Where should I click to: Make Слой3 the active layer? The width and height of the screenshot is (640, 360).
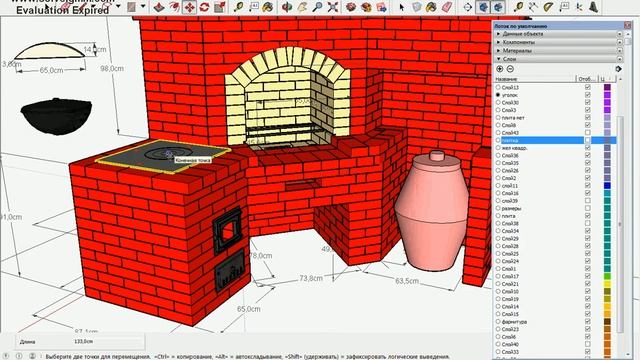pyautogui.click(x=498, y=110)
